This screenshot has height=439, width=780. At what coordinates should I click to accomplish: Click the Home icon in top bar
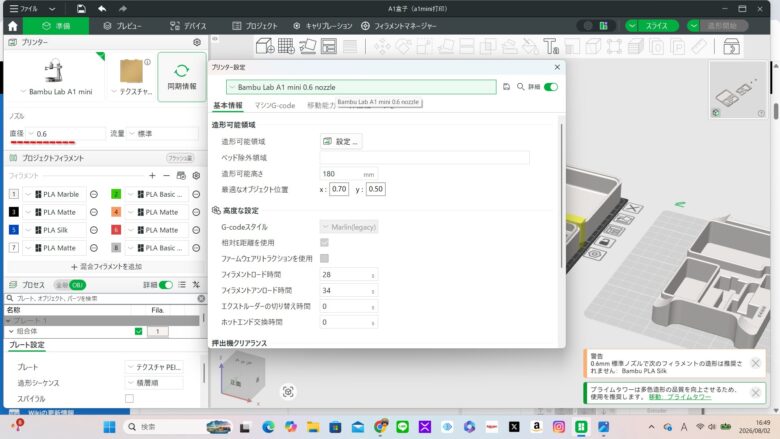point(13,26)
